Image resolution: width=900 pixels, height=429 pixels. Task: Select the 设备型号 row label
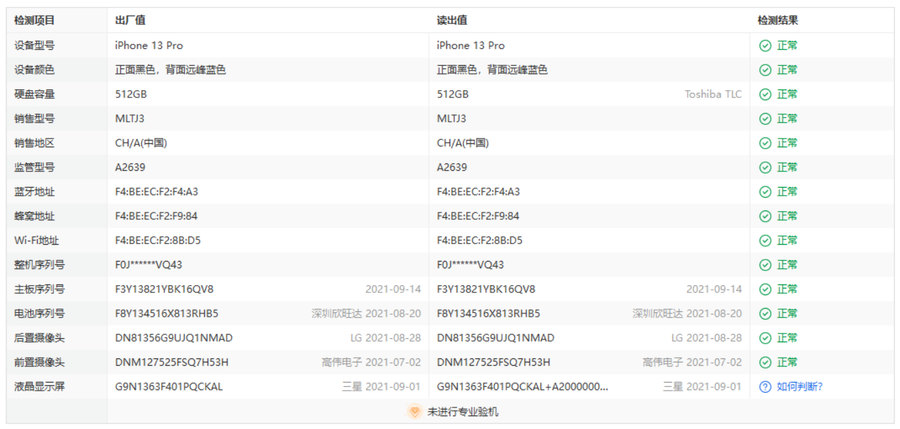pyautogui.click(x=34, y=45)
